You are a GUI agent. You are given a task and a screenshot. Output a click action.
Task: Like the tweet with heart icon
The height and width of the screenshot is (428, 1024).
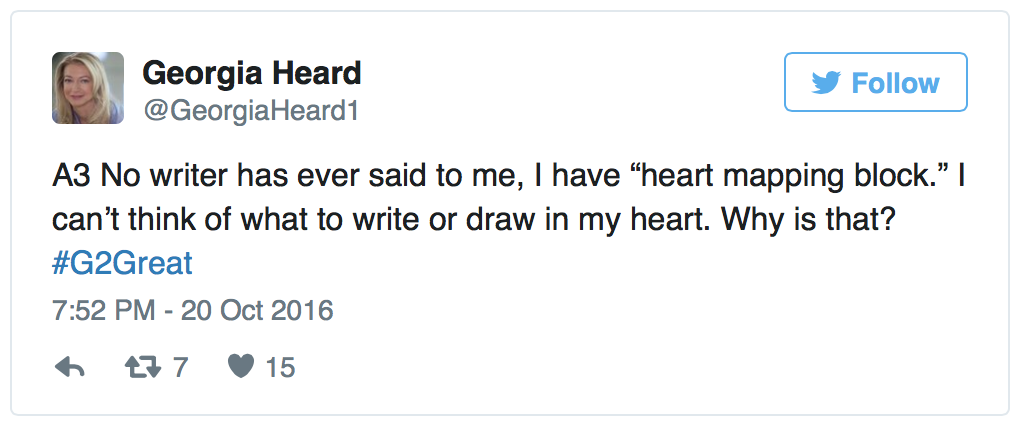click(241, 367)
